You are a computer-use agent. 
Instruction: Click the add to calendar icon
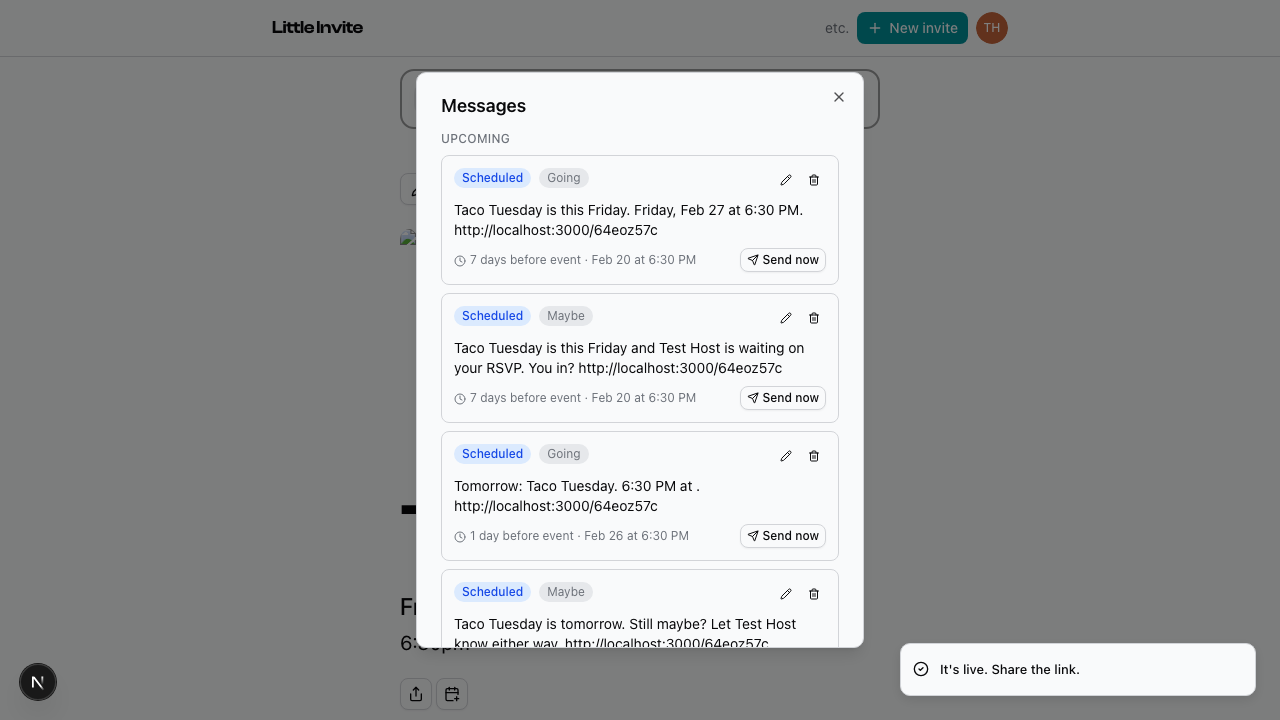click(x=452, y=694)
